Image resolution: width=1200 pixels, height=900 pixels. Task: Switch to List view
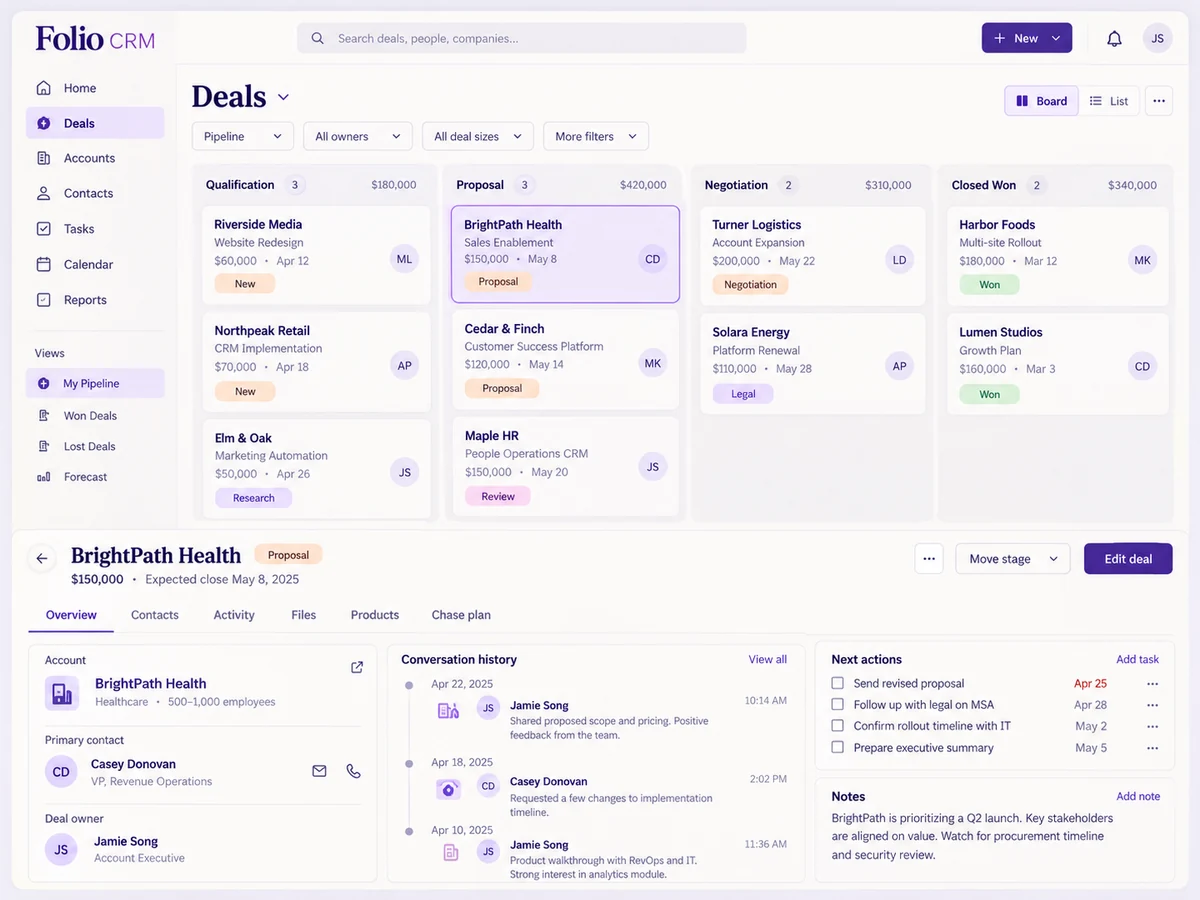[1109, 100]
